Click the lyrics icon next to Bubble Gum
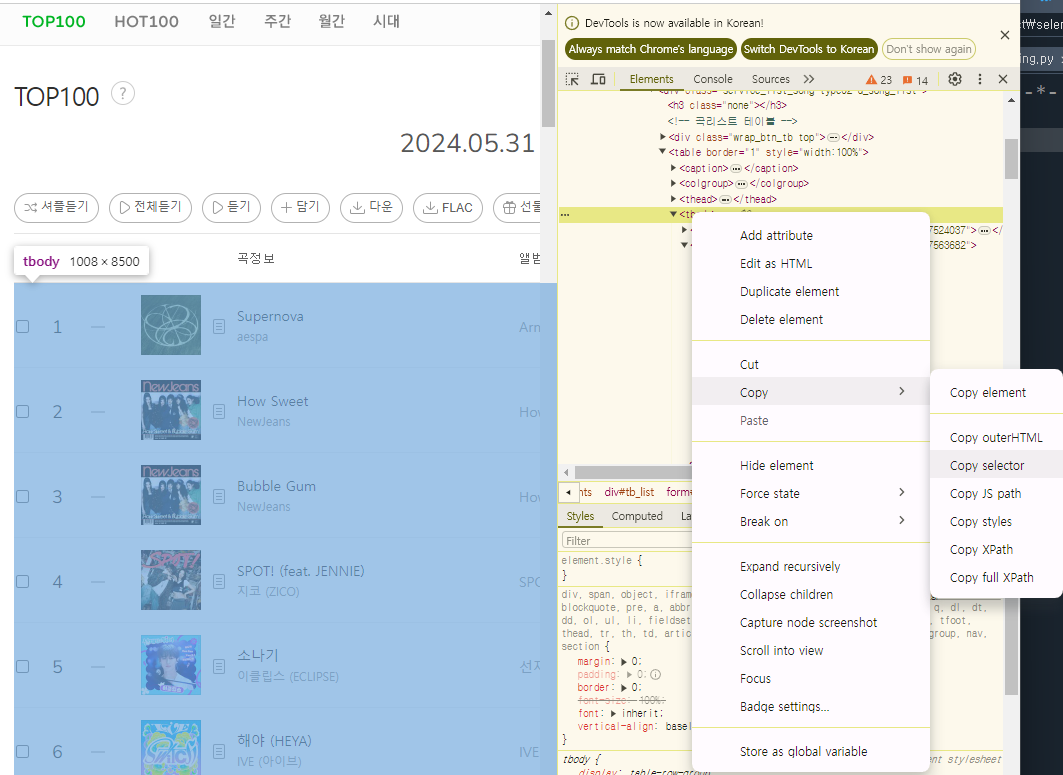Viewport: 1063px width, 775px height. pos(219,497)
